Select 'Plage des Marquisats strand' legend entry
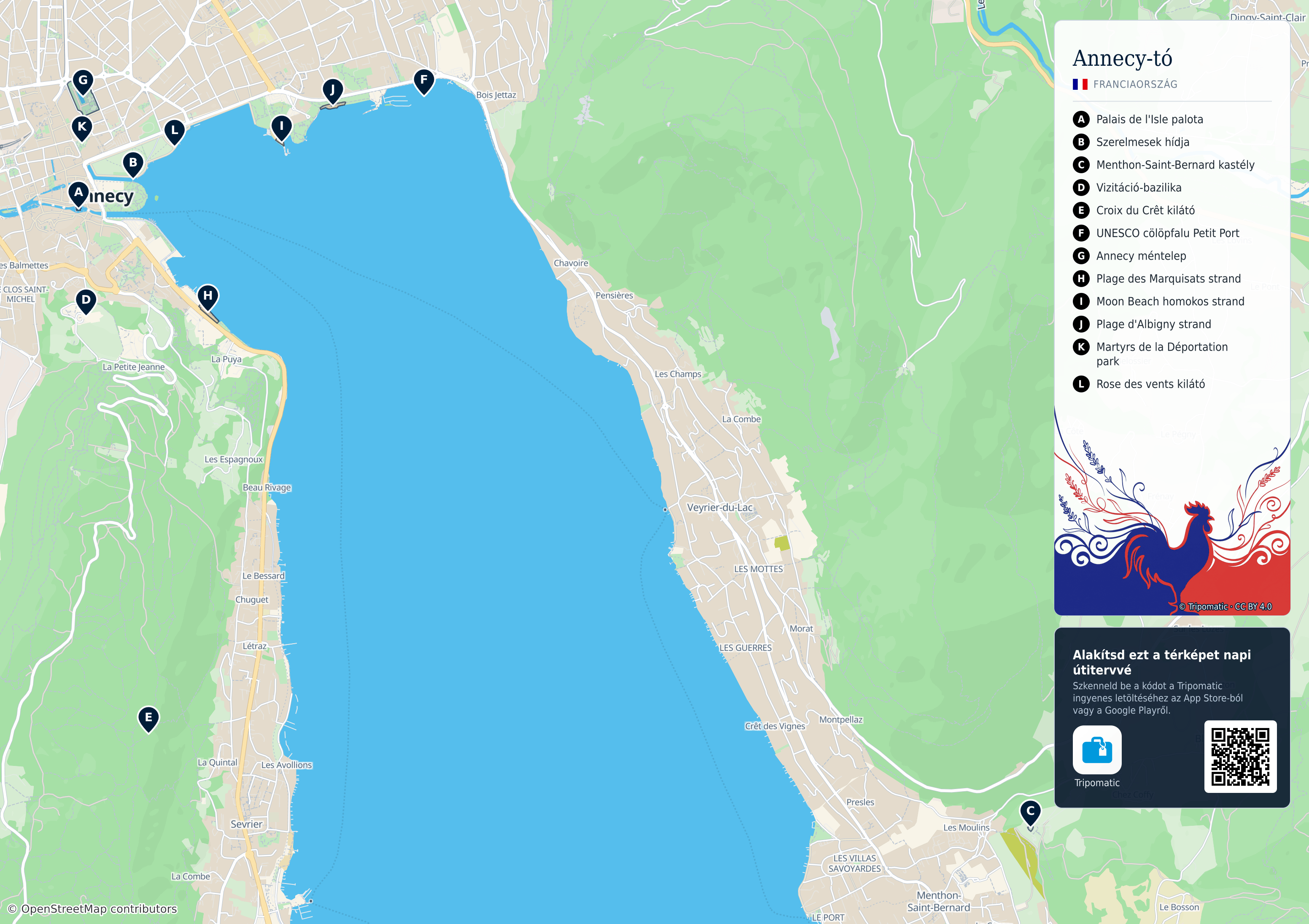The width and height of the screenshot is (1309, 924). pyautogui.click(x=1168, y=279)
